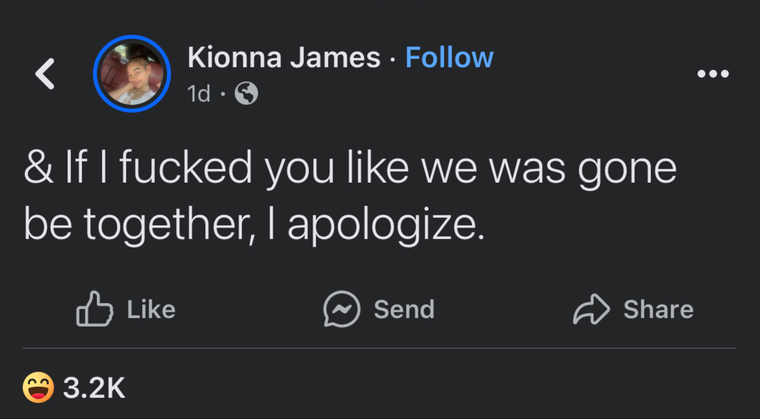This screenshot has height=419, width=760.
Task: Click the globe public audience icon
Action: tap(246, 93)
